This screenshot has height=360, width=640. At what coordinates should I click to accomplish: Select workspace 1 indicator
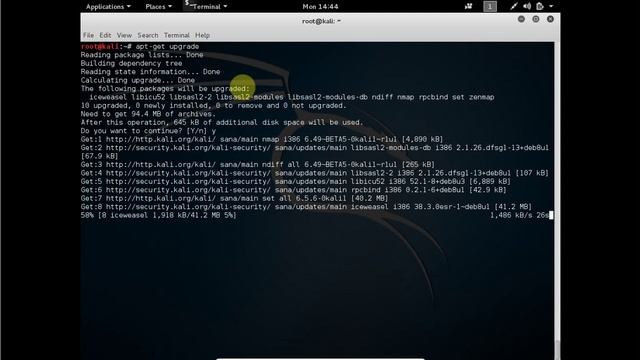coord(490,6)
